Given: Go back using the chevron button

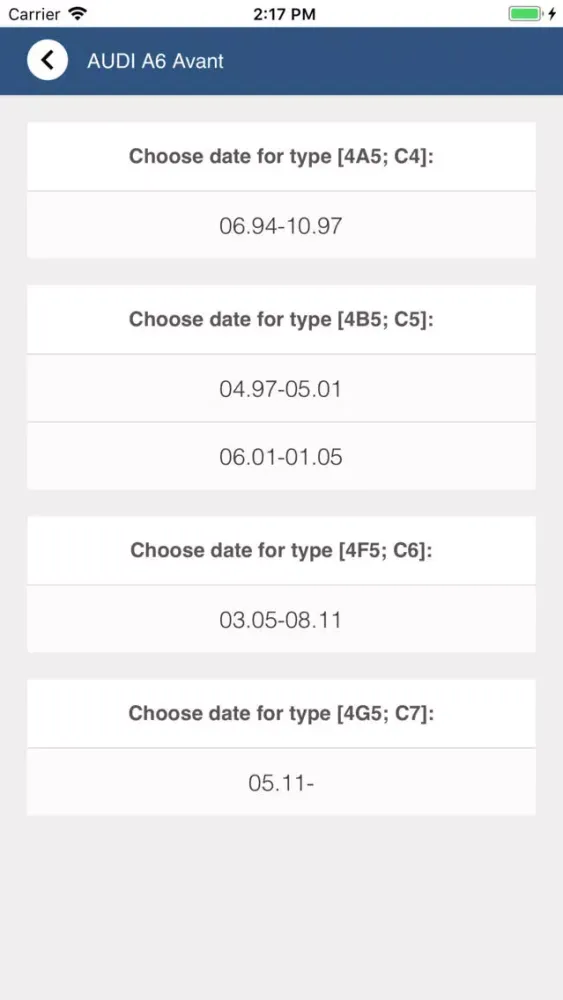Looking at the screenshot, I should (x=47, y=60).
